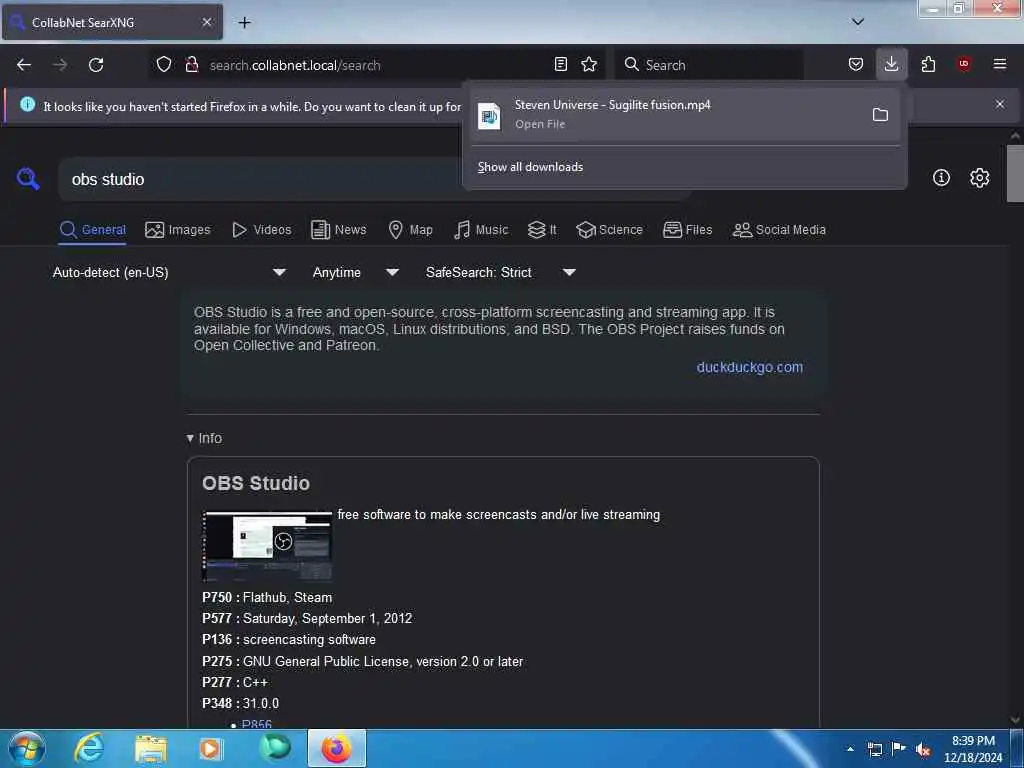
Task: Switch to the News category
Action: click(339, 230)
